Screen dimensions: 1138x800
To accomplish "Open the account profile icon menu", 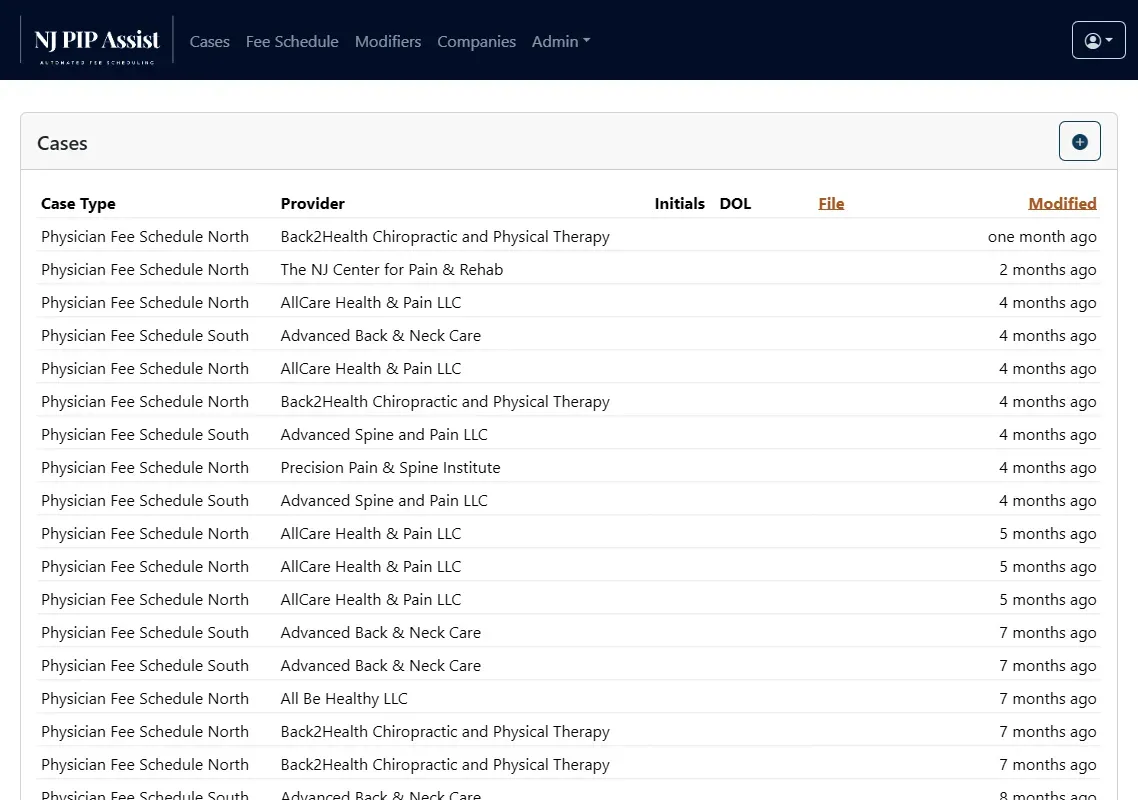I will click(x=1093, y=39).
